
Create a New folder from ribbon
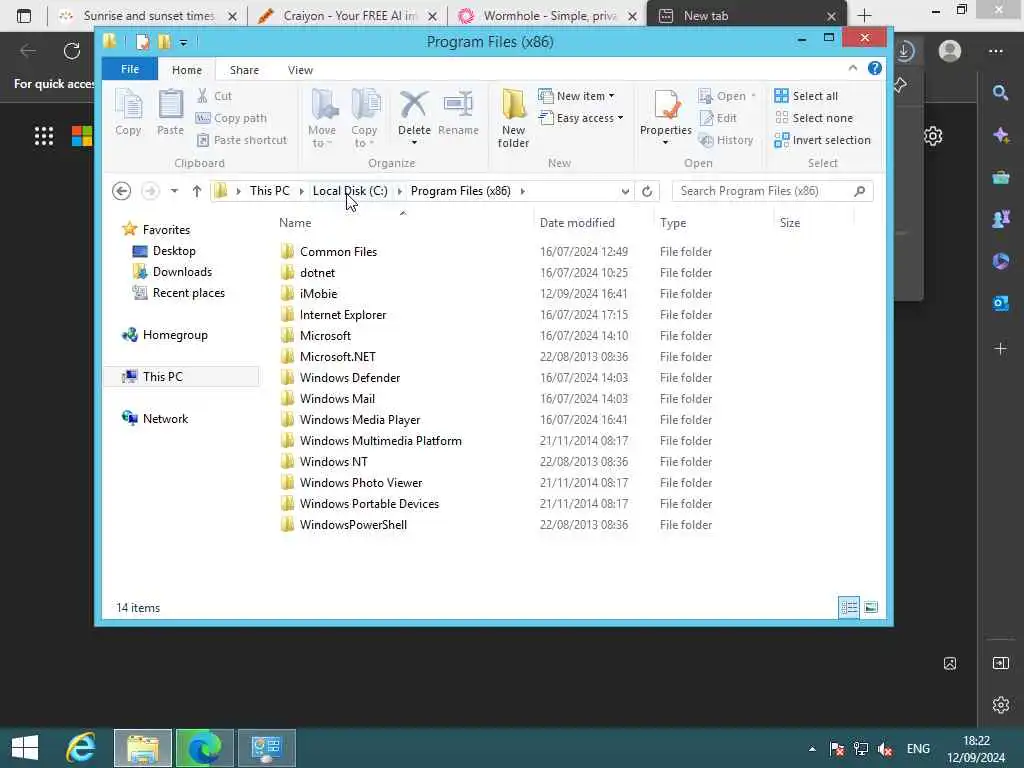click(x=513, y=118)
